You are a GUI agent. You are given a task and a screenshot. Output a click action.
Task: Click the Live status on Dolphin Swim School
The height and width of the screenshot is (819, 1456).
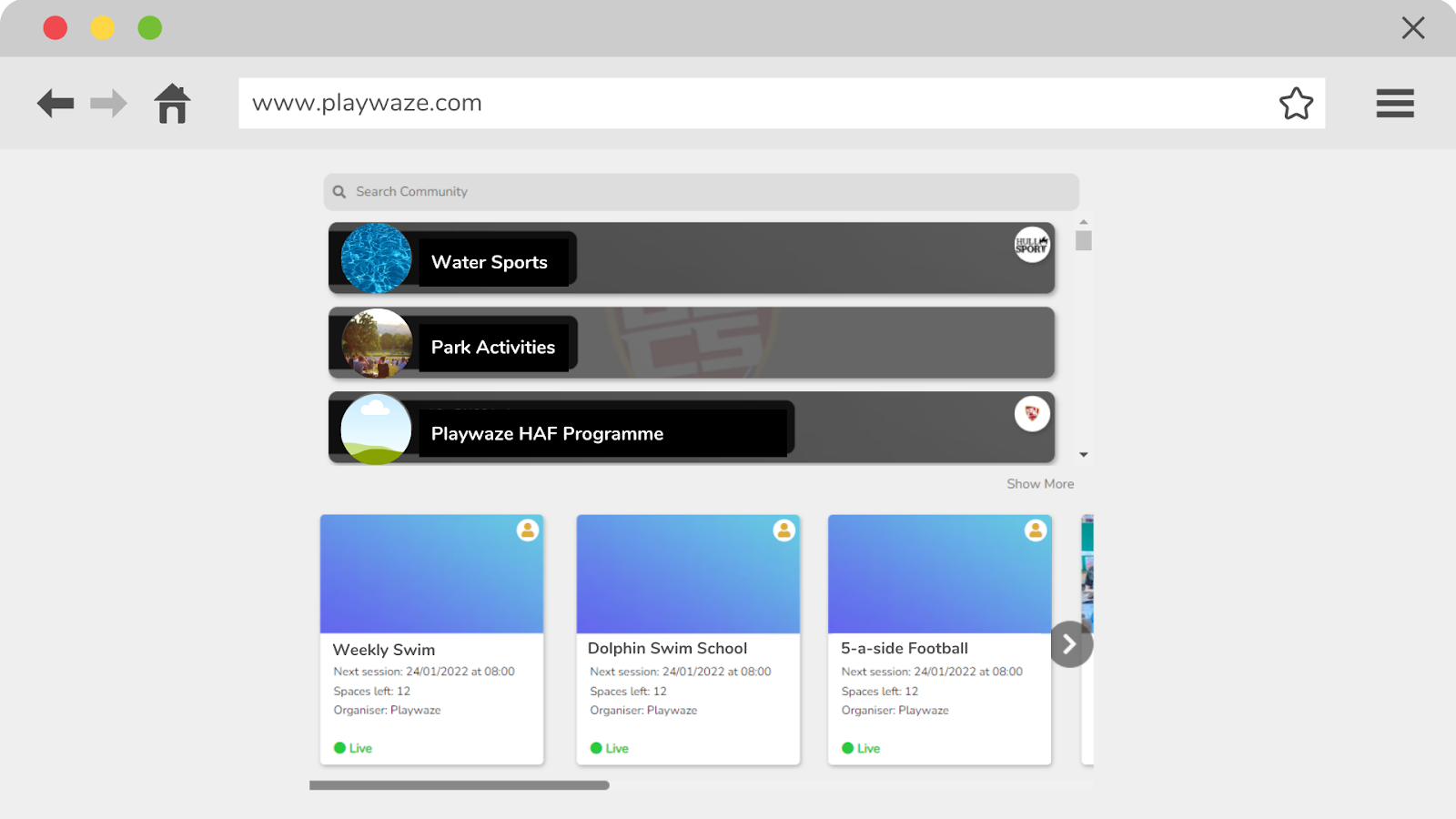click(610, 748)
